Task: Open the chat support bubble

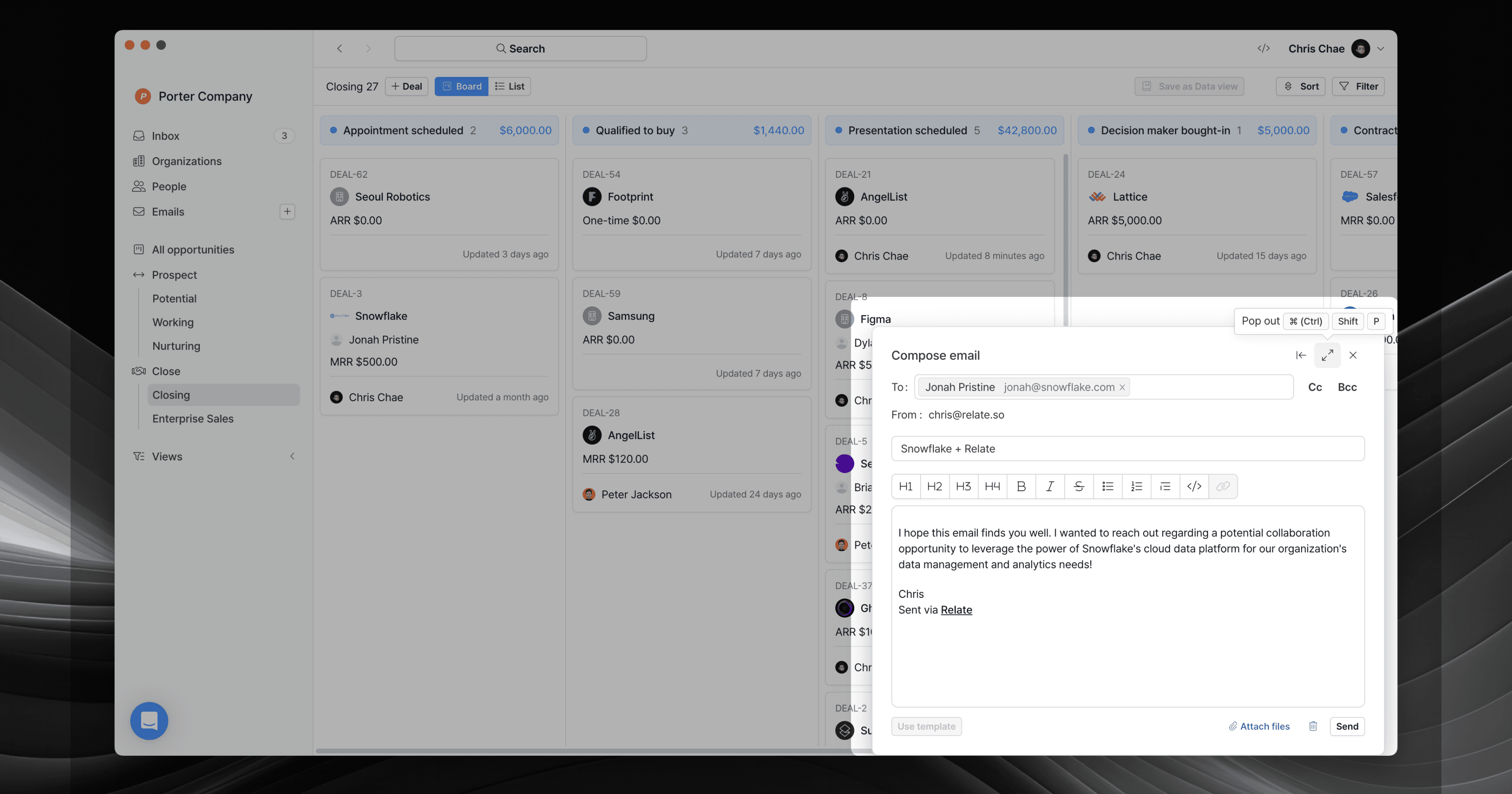Action: (x=149, y=720)
